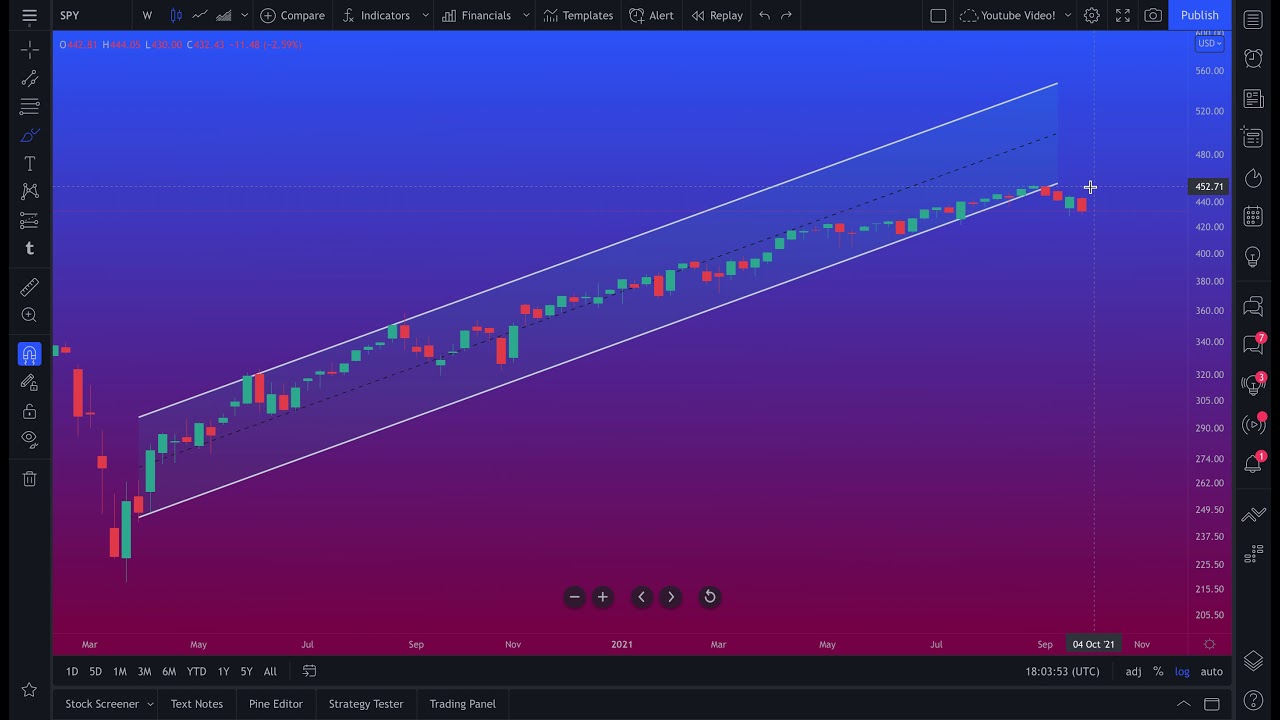Open the ideas lightbulb panel
Screen dimensions: 1280x720
click(1253, 257)
